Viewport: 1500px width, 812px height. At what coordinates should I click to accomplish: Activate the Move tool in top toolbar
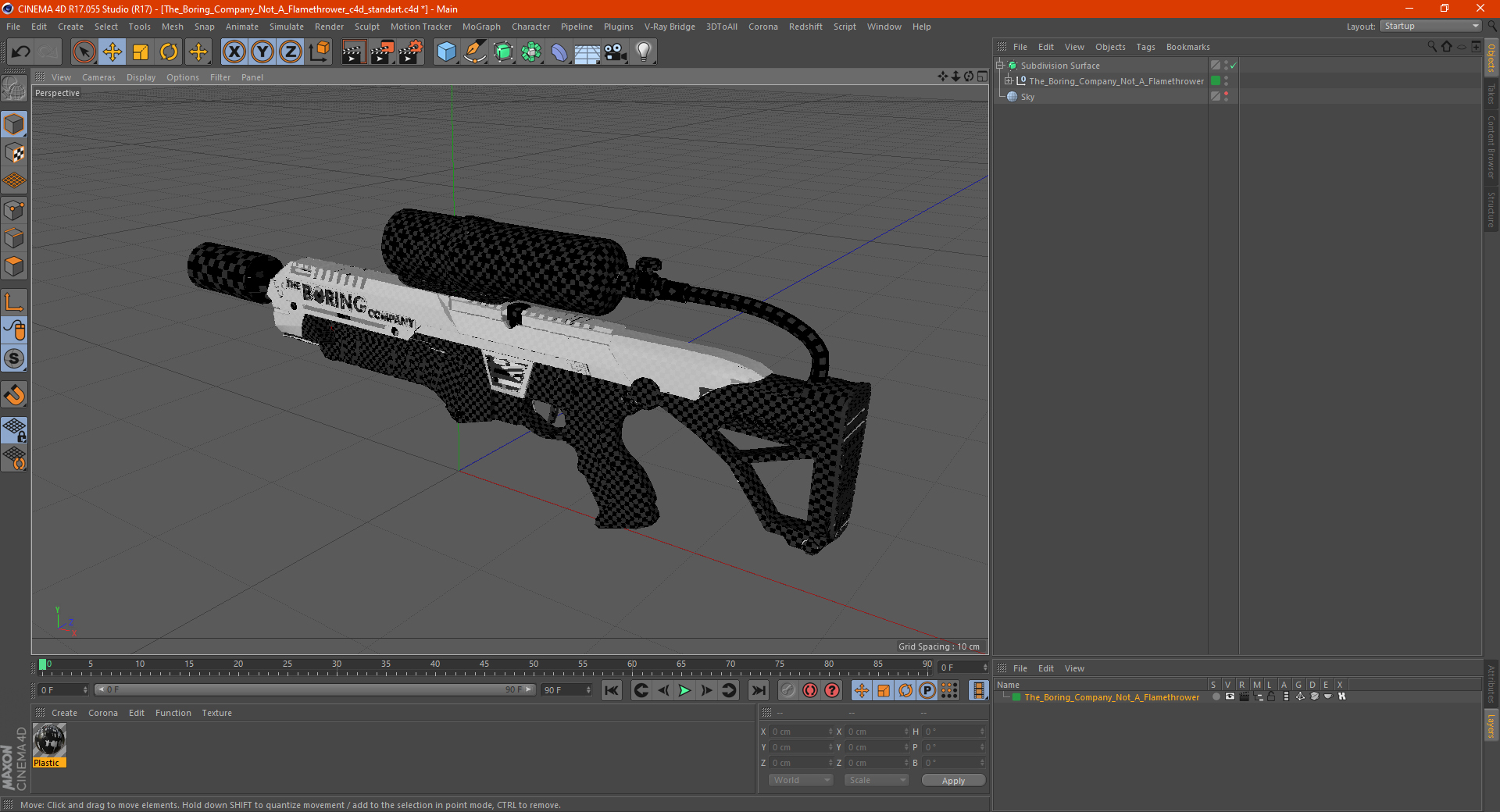pos(112,52)
